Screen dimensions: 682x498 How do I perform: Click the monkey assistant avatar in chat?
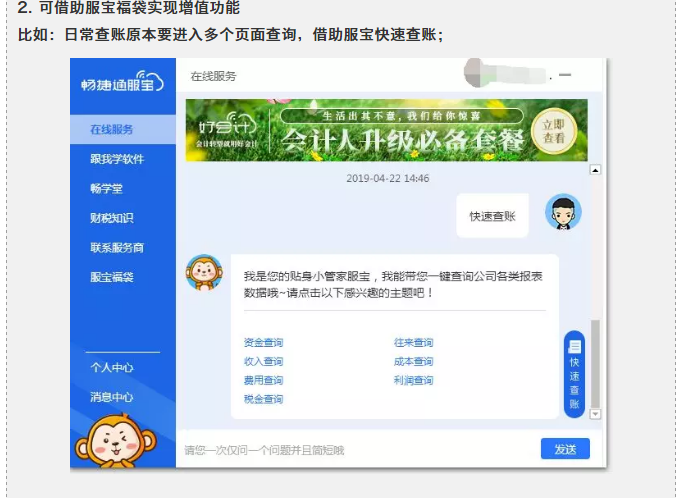204,272
